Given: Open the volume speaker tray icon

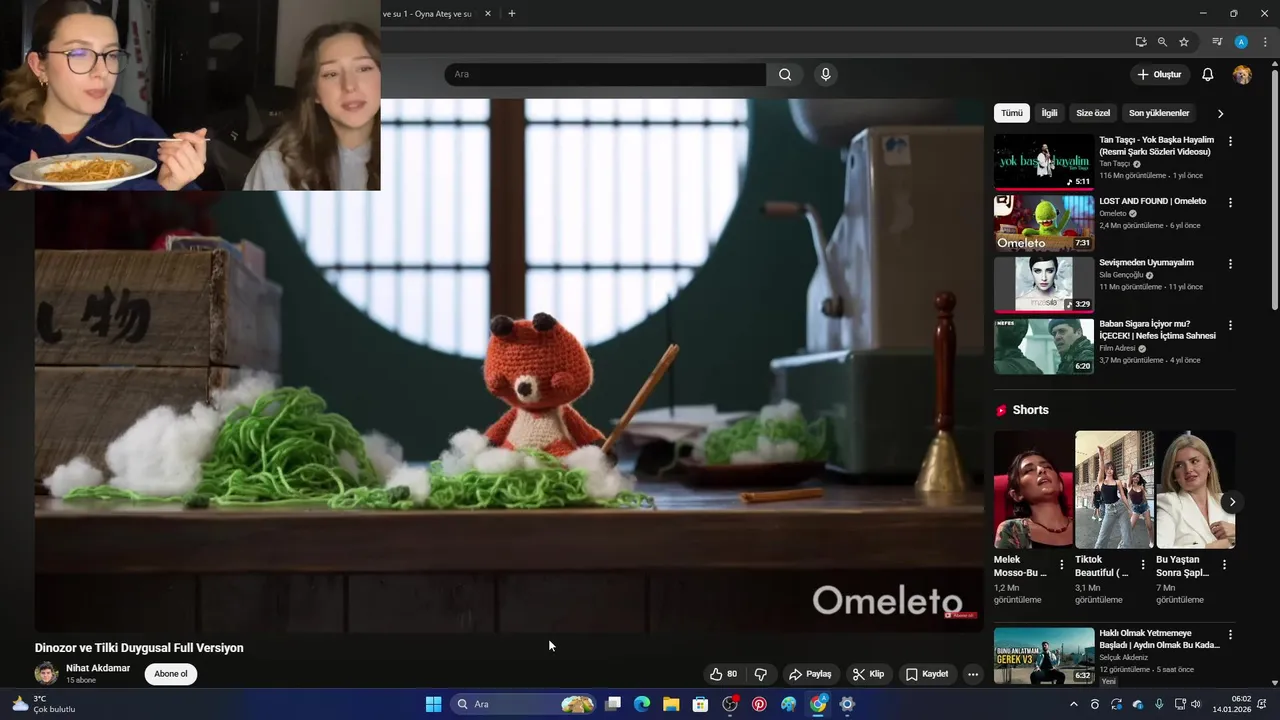Looking at the screenshot, I should pos(1195,704).
